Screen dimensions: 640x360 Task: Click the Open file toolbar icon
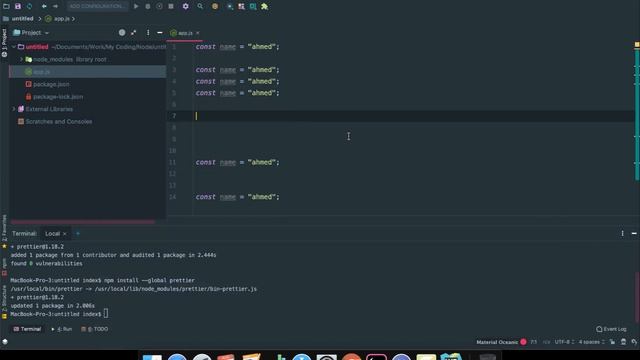click(6, 6)
